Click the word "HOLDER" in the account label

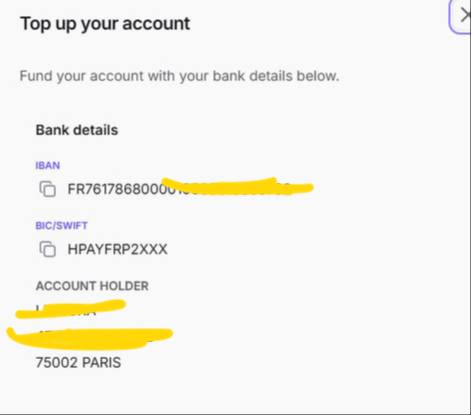coord(124,286)
